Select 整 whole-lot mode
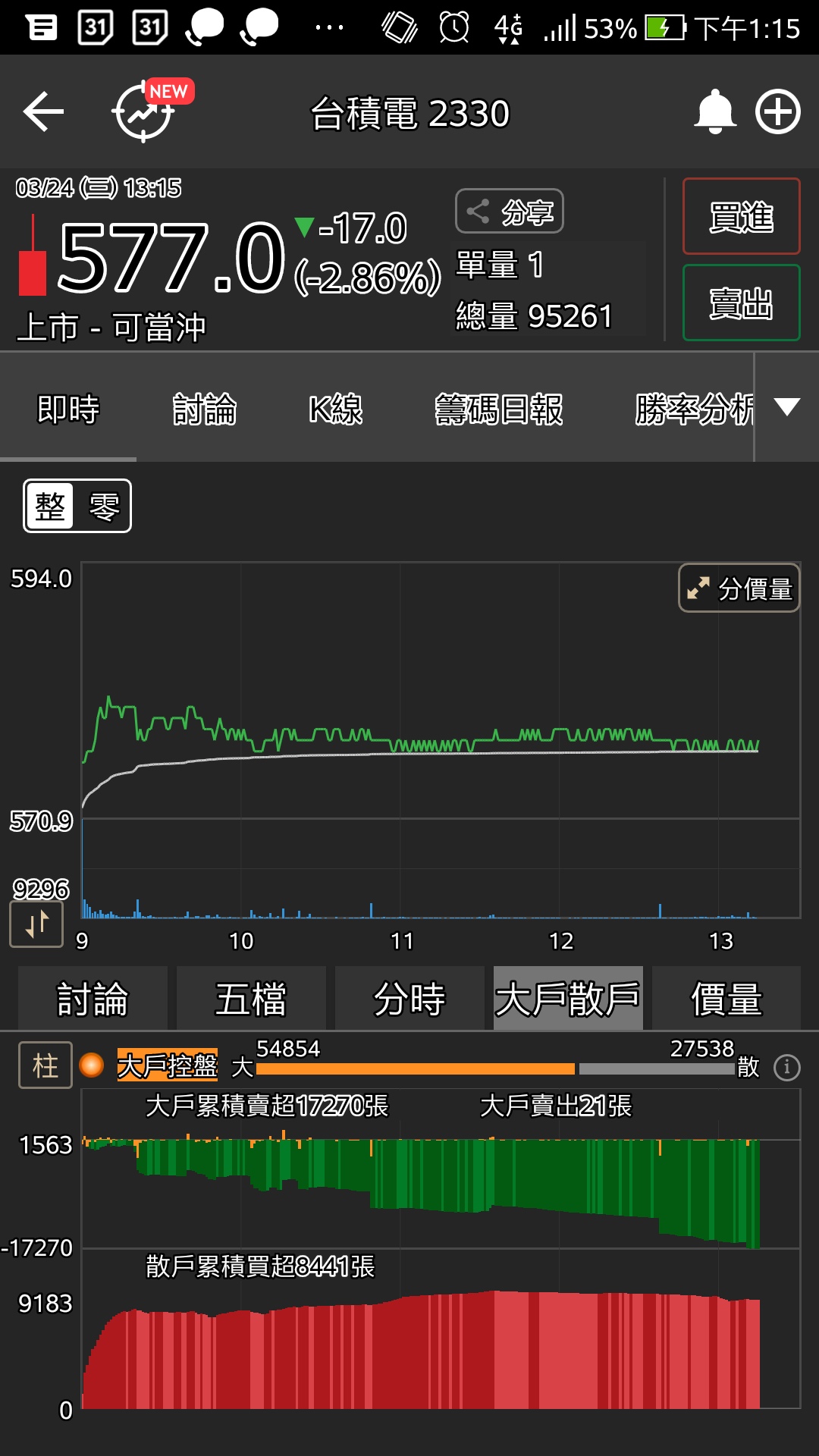This screenshot has width=819, height=1456. click(51, 507)
